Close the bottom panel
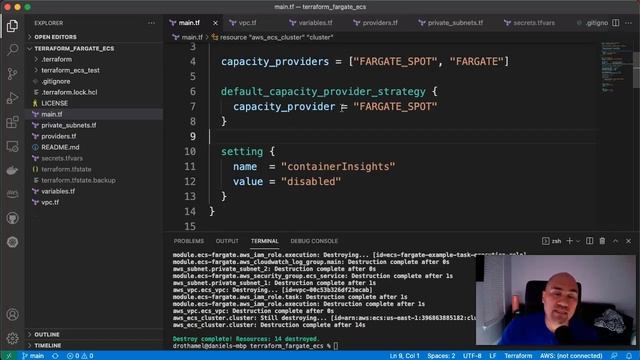Screen dimensions: 640x360 point(629,241)
